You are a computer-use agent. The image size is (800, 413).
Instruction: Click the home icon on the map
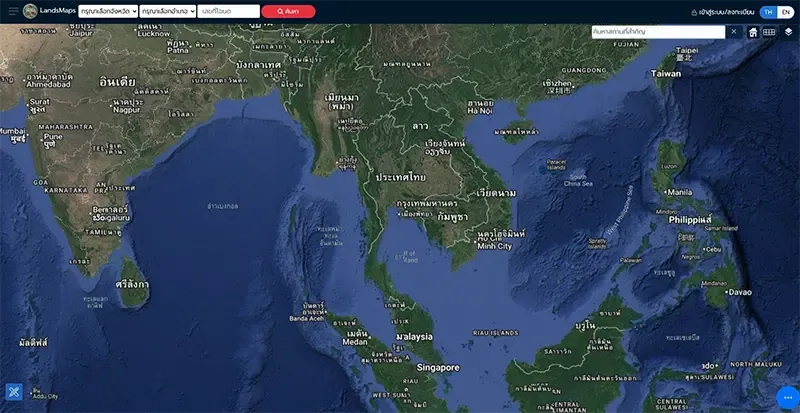(x=753, y=33)
